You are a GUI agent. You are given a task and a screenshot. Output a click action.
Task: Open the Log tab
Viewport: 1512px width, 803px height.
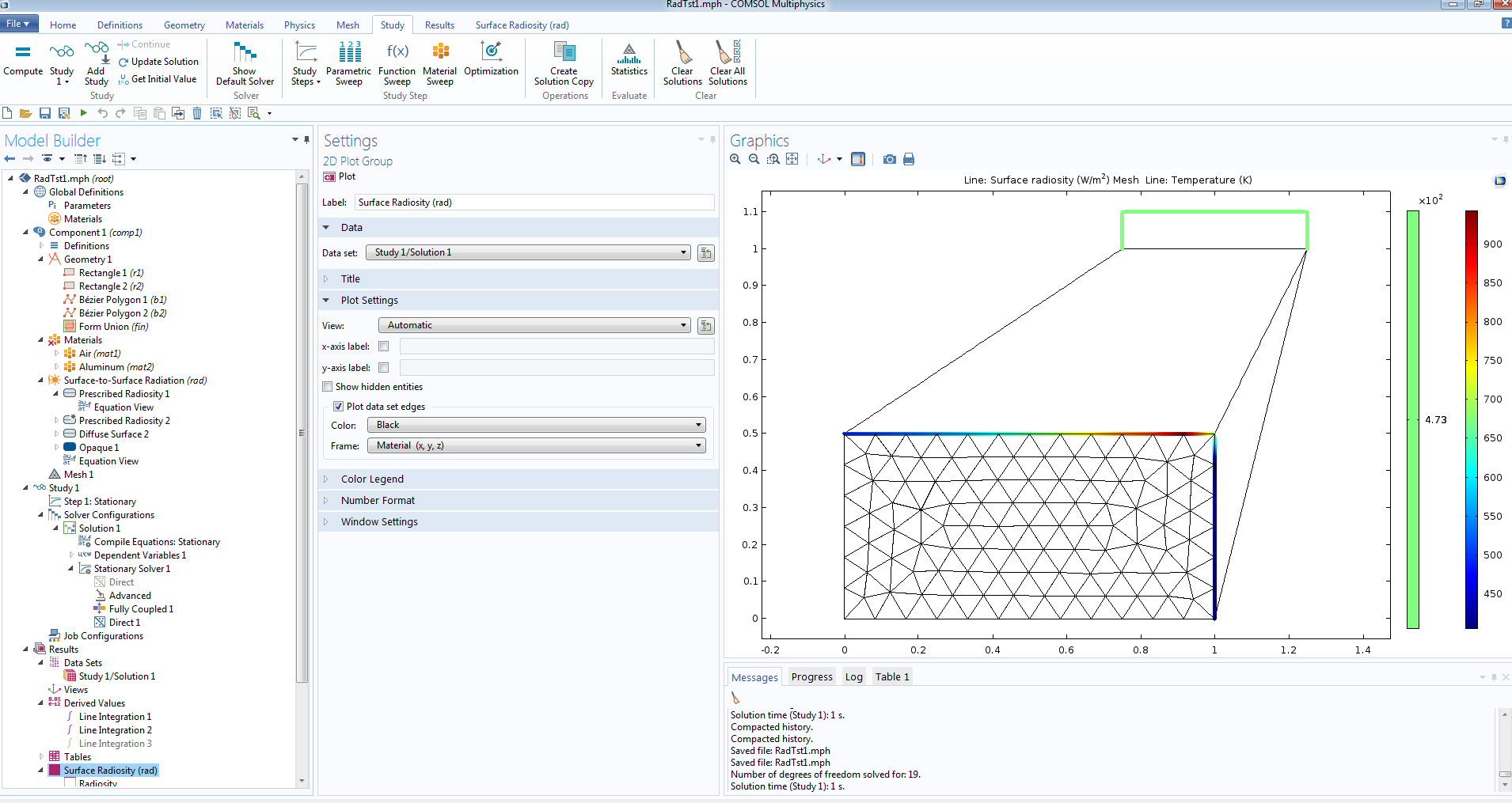point(853,677)
